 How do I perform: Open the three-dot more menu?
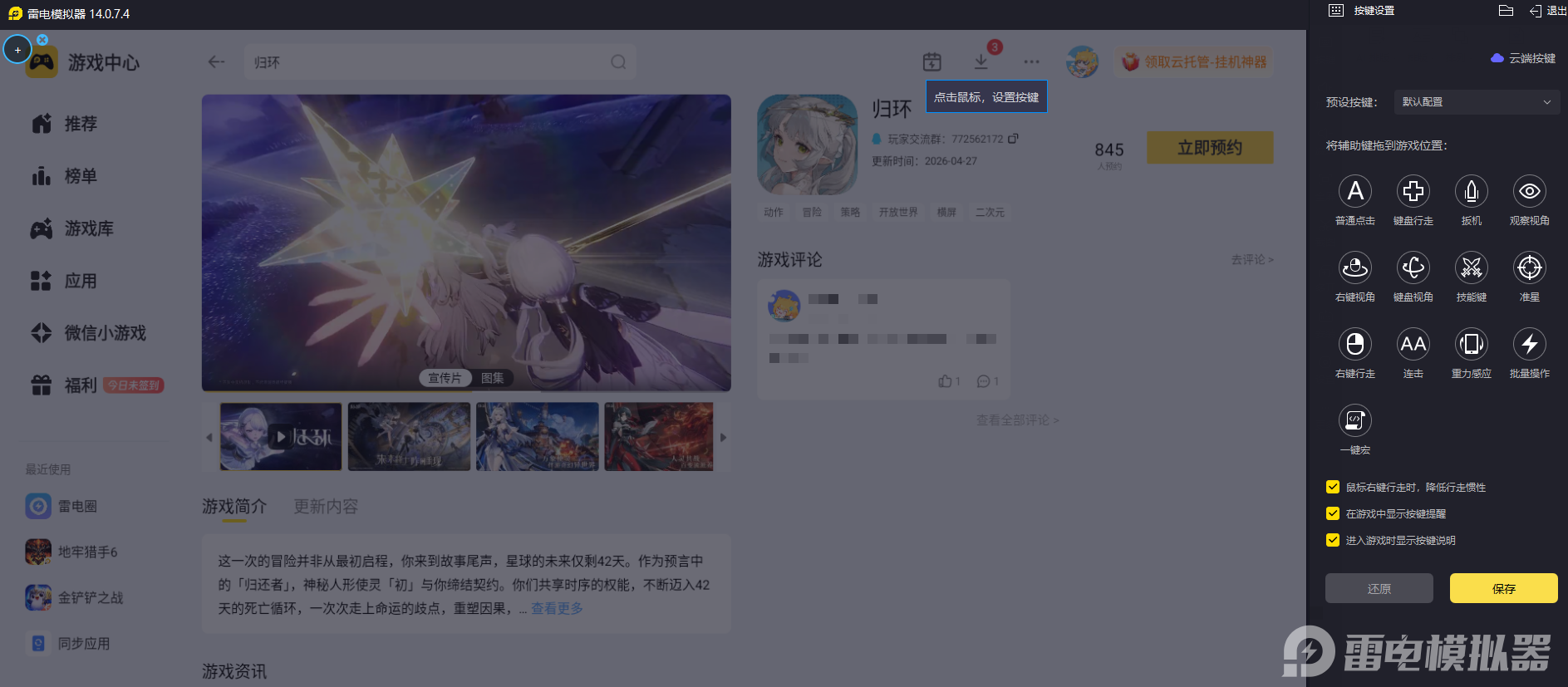(x=1031, y=61)
